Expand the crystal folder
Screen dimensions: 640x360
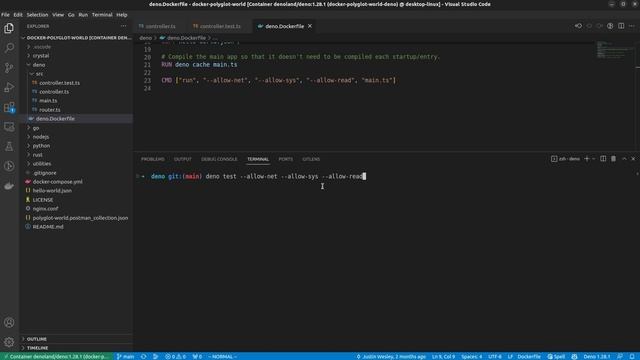click(41, 56)
